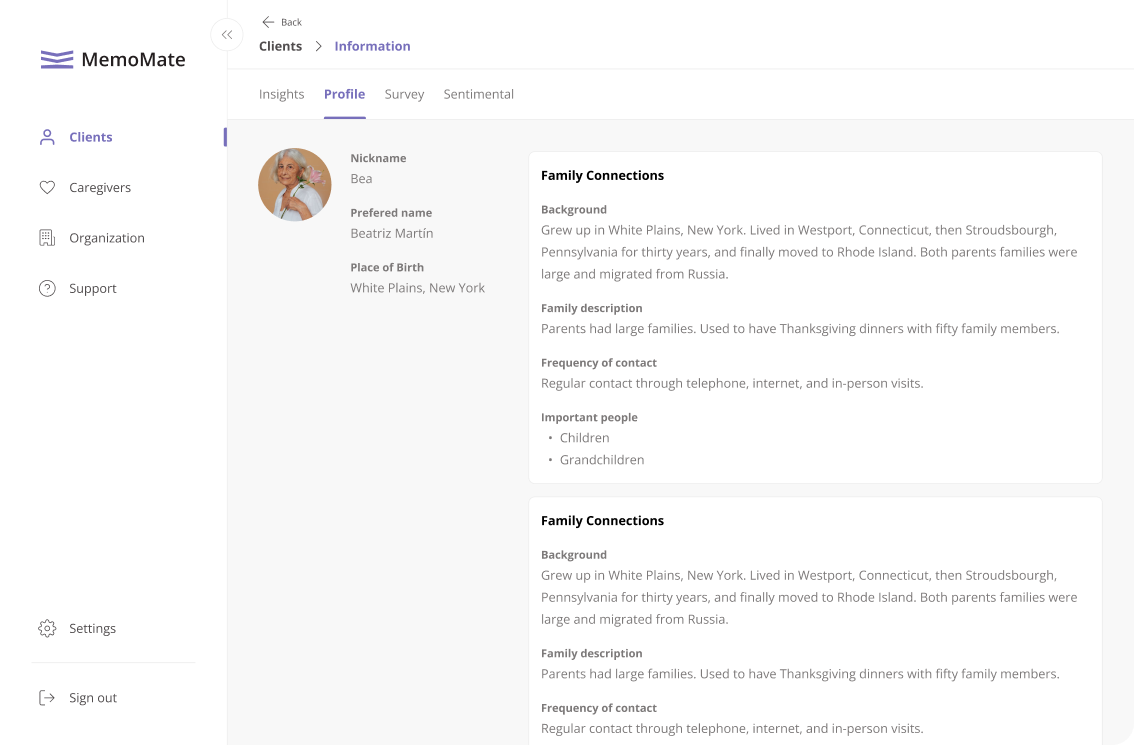This screenshot has width=1134, height=745.
Task: Click the Information breadcrumb item
Action: point(372,46)
